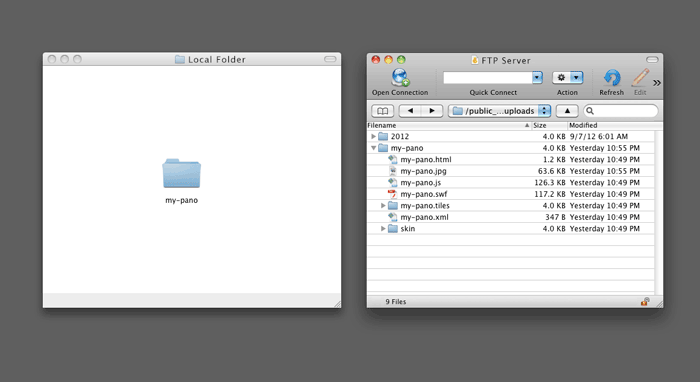Viewport: 700px width, 382px height.
Task: Select the my-pano folder icon in FTP list
Action: 383,148
